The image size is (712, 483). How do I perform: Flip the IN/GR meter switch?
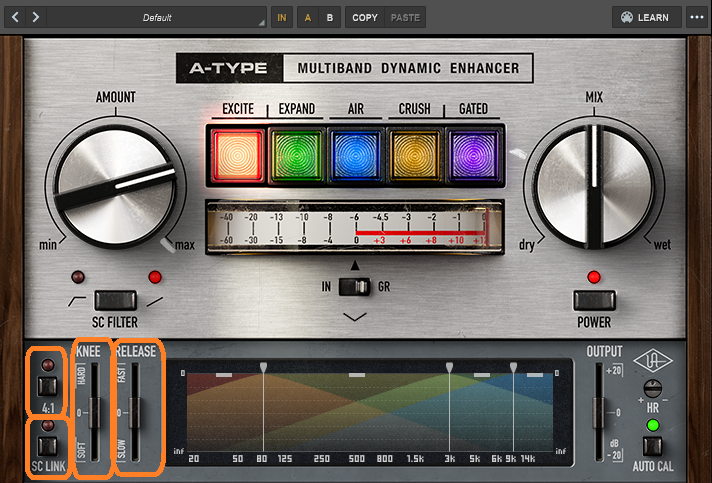point(355,287)
